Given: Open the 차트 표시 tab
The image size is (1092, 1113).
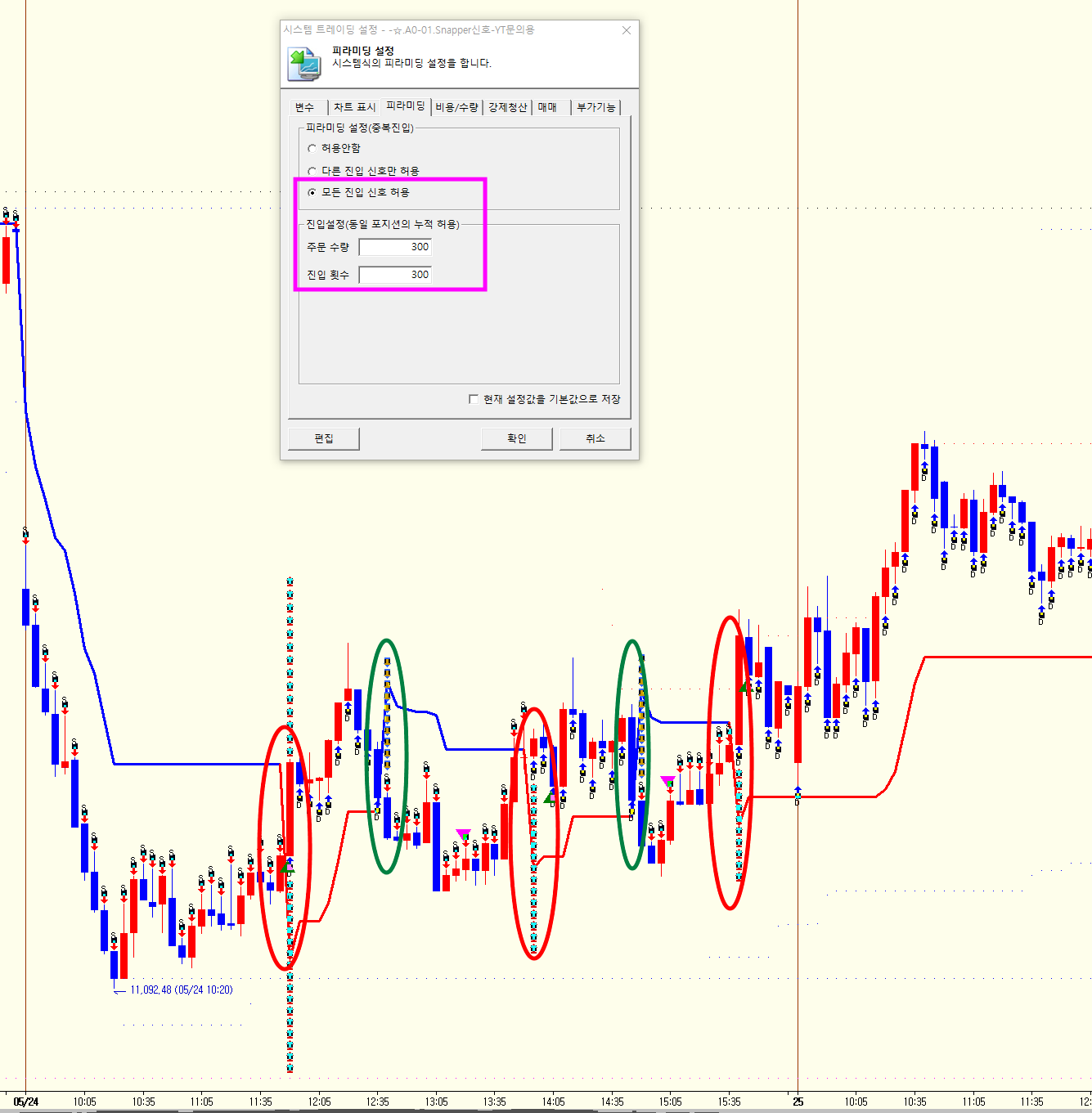Looking at the screenshot, I should point(354,107).
